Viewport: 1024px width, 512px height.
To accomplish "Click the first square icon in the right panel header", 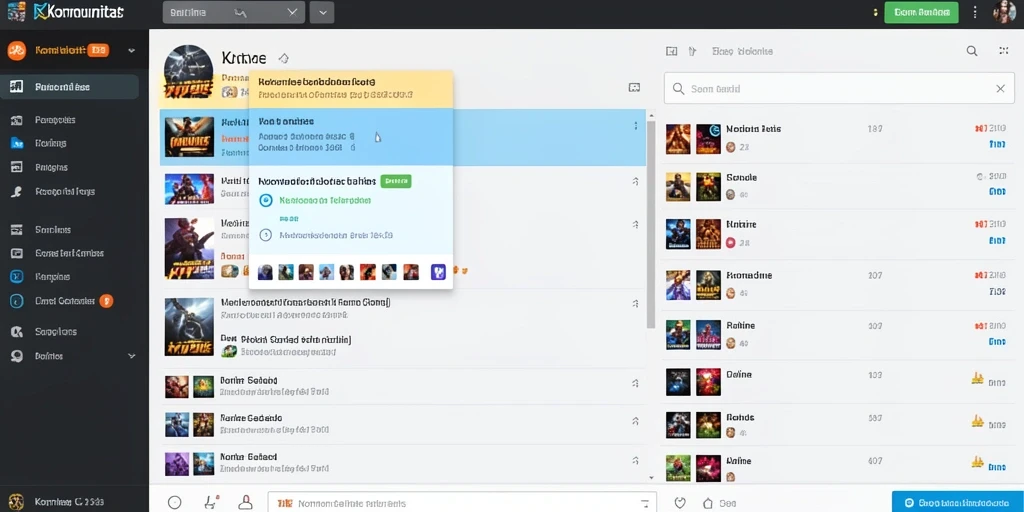I will coord(671,51).
